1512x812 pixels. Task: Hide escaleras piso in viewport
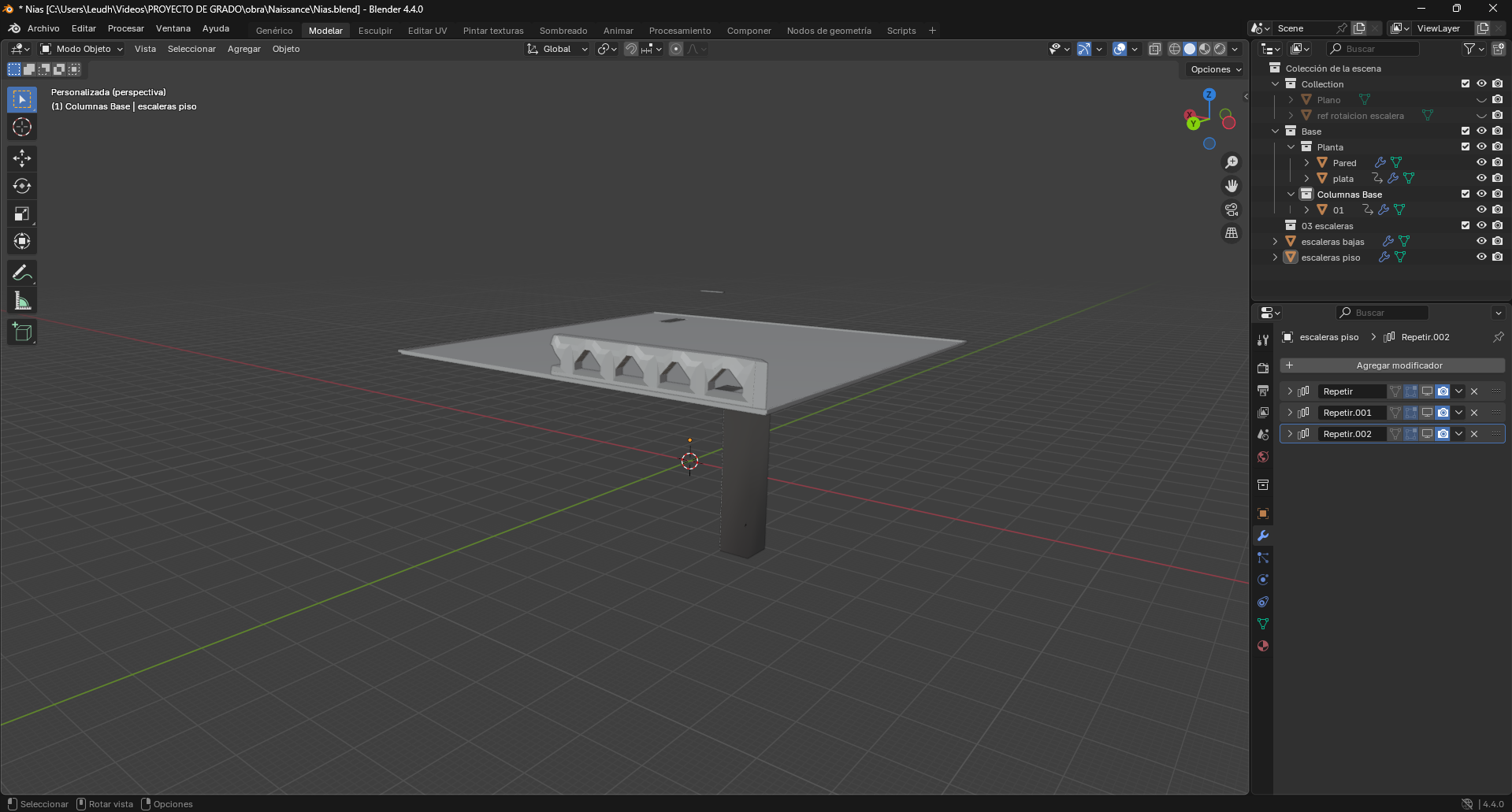pyautogui.click(x=1481, y=258)
